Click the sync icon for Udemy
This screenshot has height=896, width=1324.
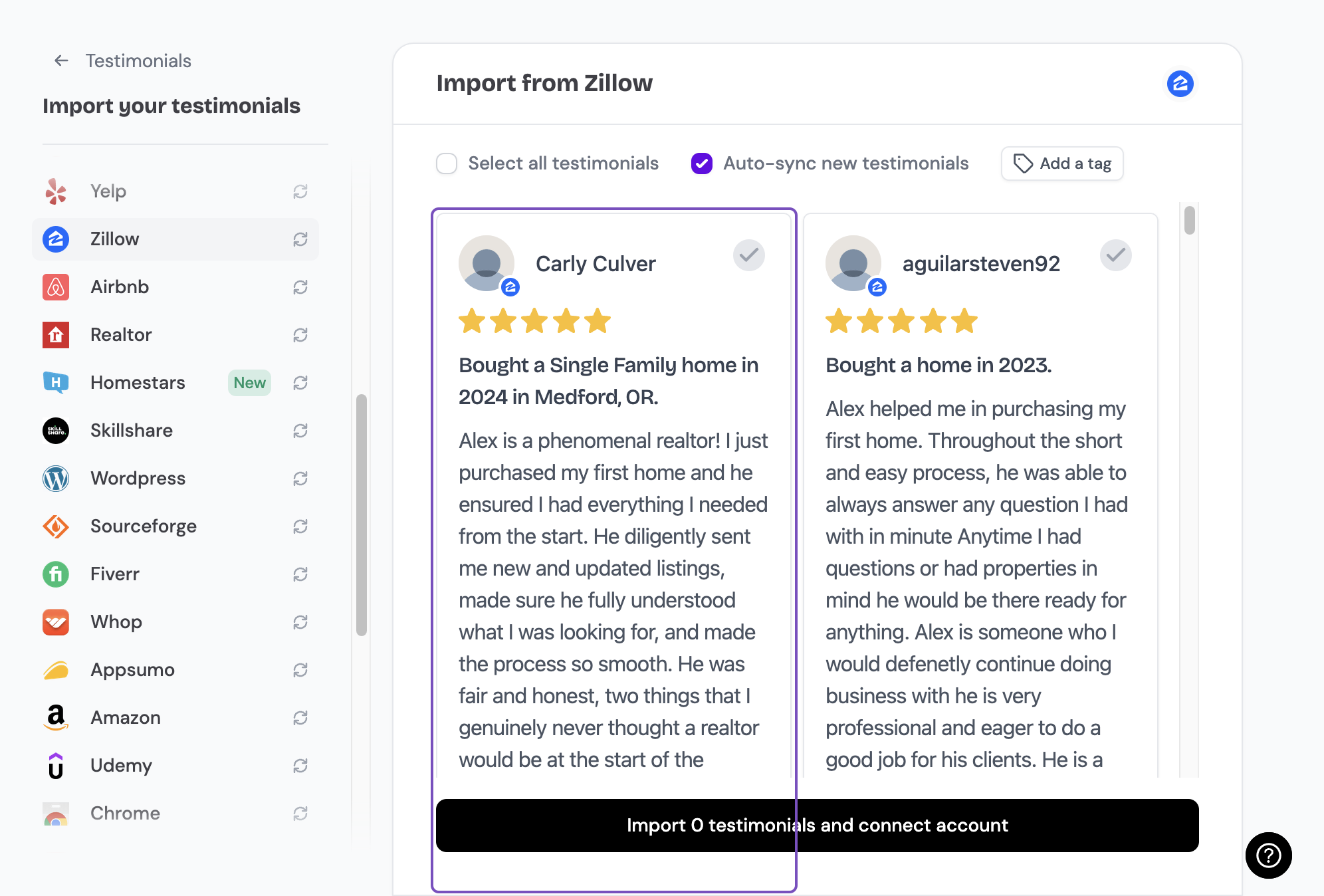tap(300, 766)
